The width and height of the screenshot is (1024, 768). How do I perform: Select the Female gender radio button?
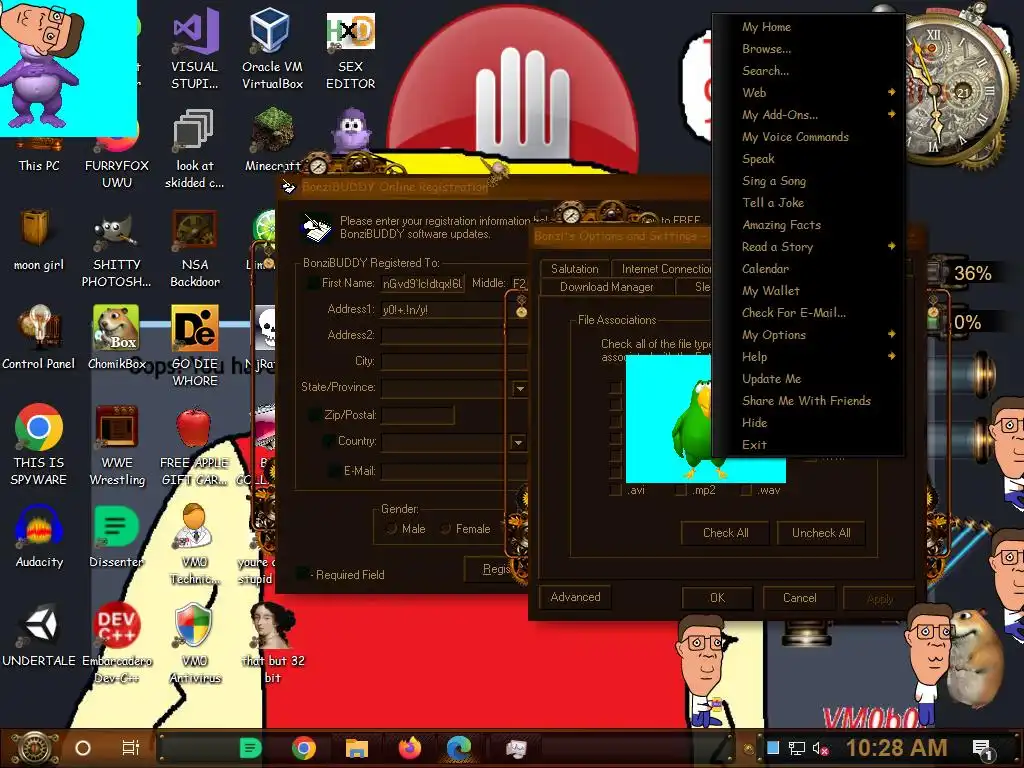[x=446, y=529]
